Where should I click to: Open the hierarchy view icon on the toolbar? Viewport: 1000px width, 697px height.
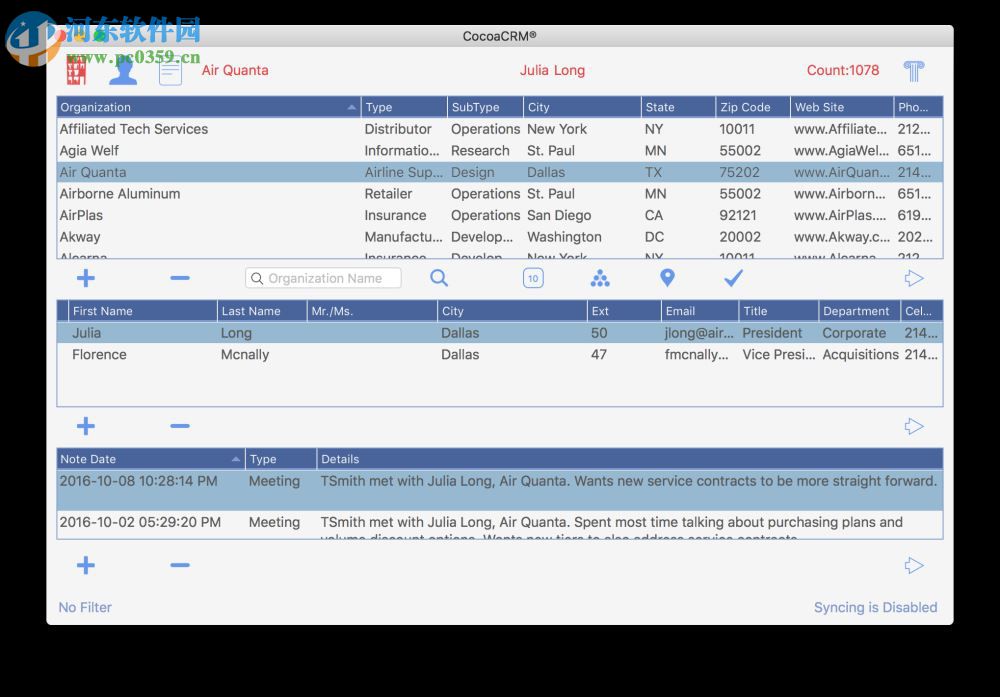point(600,278)
